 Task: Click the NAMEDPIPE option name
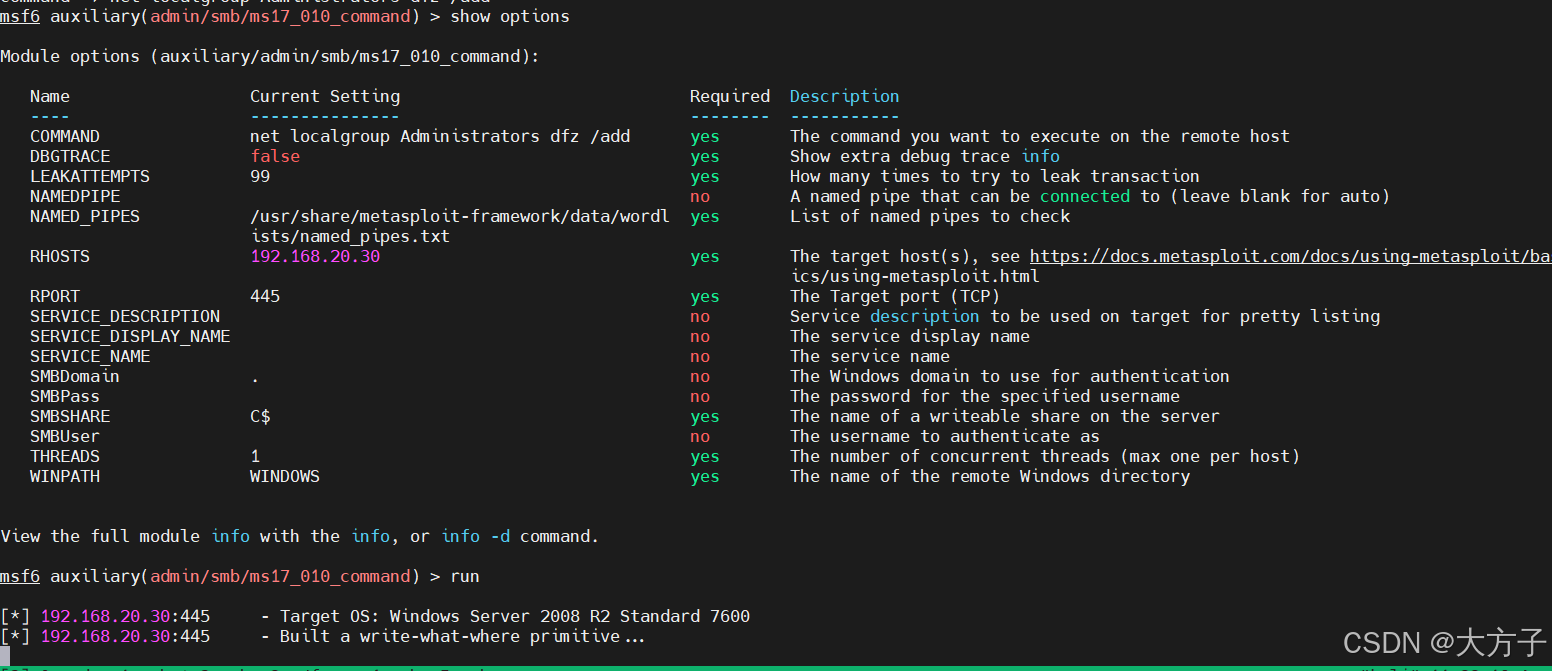coord(75,196)
